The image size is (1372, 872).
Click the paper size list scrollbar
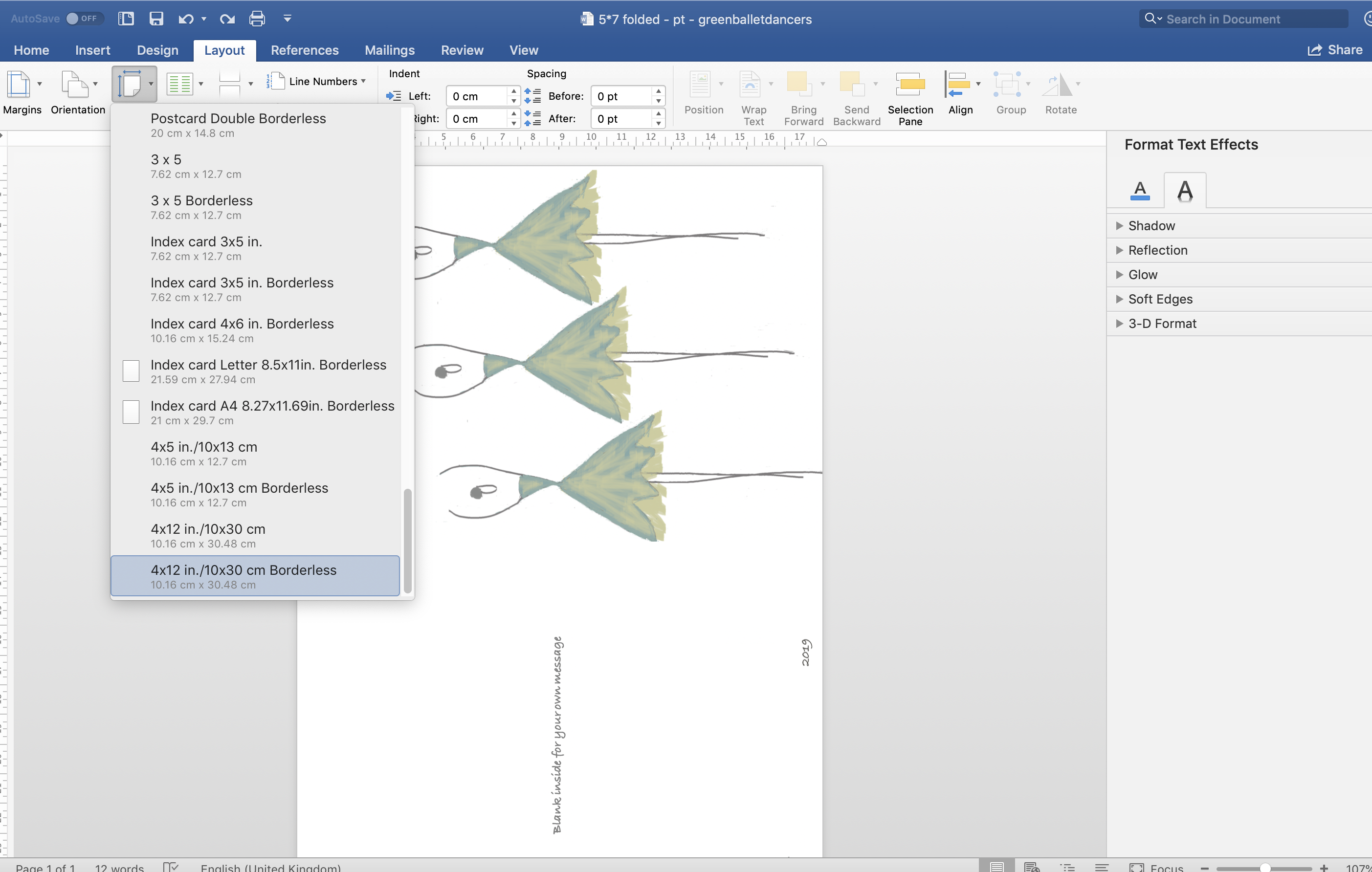tap(407, 541)
